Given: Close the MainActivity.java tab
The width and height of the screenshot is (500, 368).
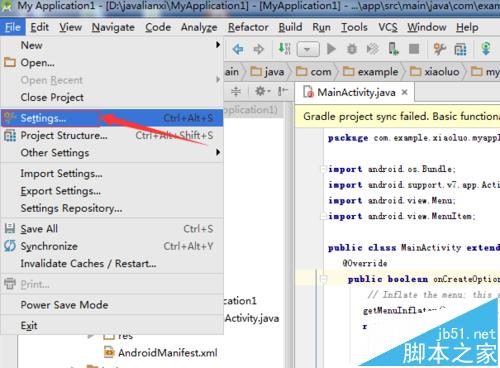Looking at the screenshot, I should [x=405, y=92].
